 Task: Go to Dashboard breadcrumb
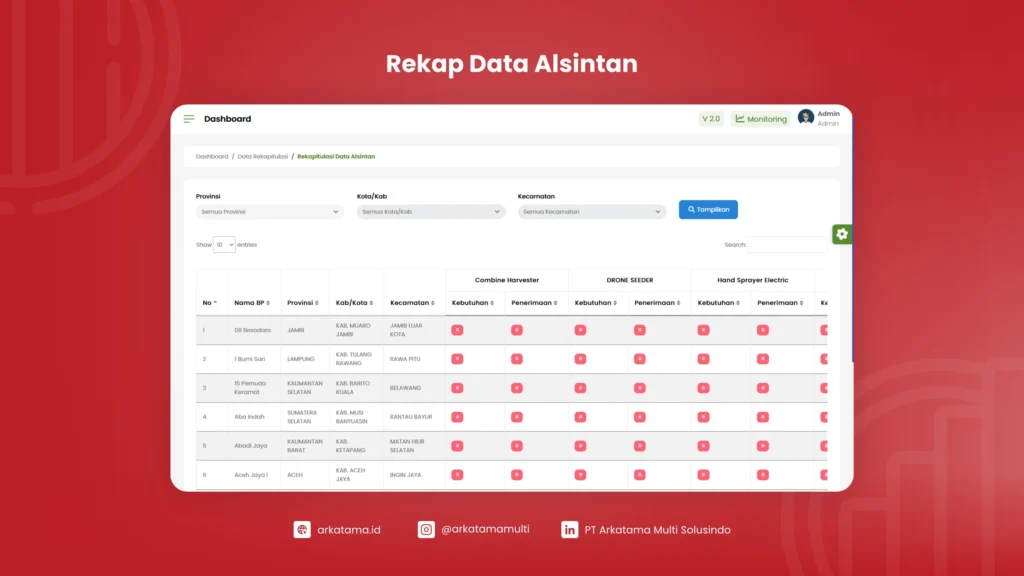(x=212, y=157)
